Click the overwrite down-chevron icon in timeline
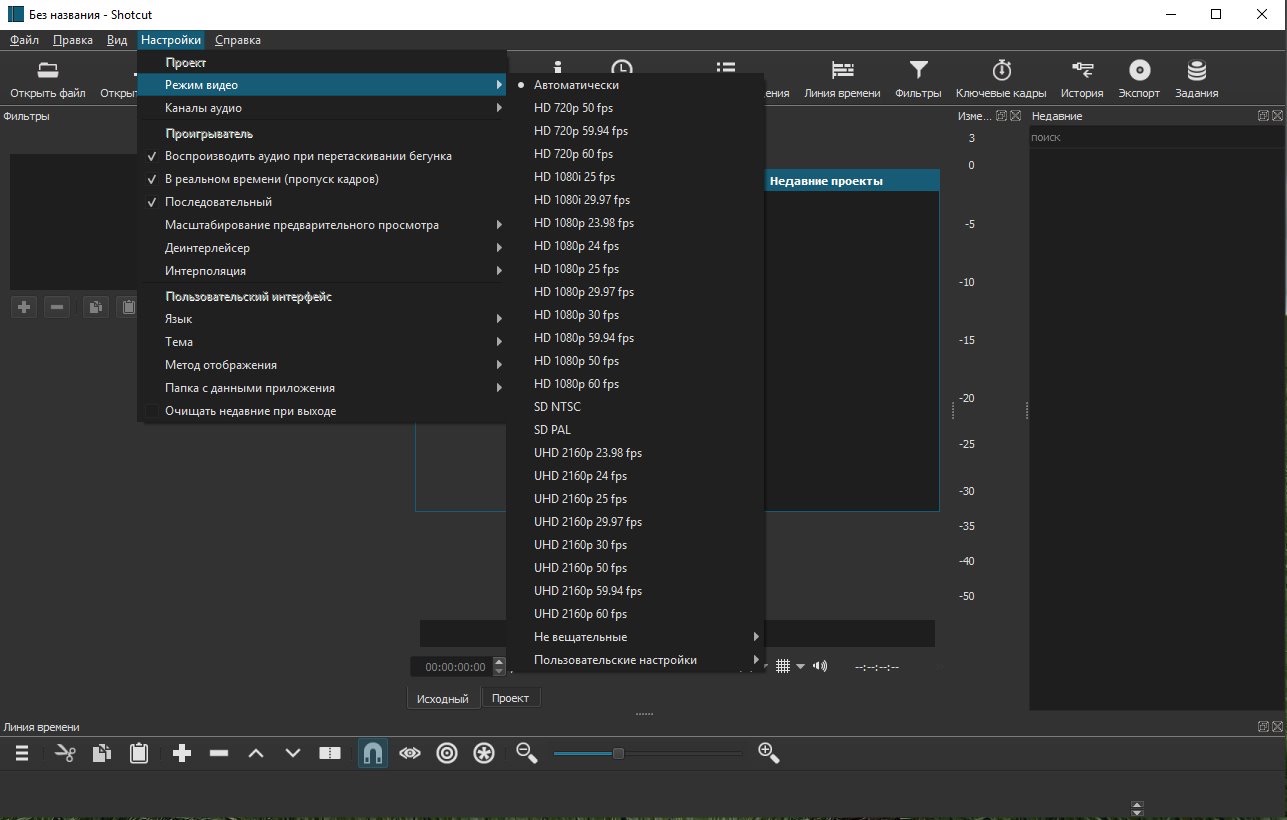This screenshot has width=1287, height=820. pyautogui.click(x=293, y=753)
